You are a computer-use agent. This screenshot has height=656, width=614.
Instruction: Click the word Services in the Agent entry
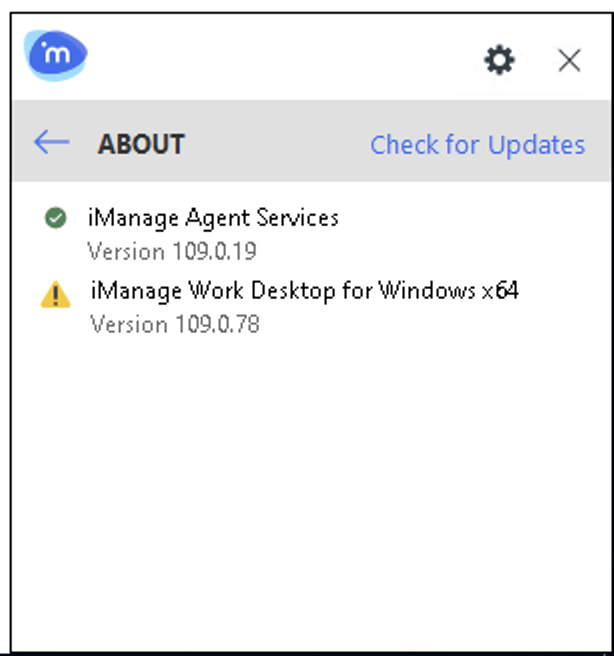pyautogui.click(x=297, y=218)
